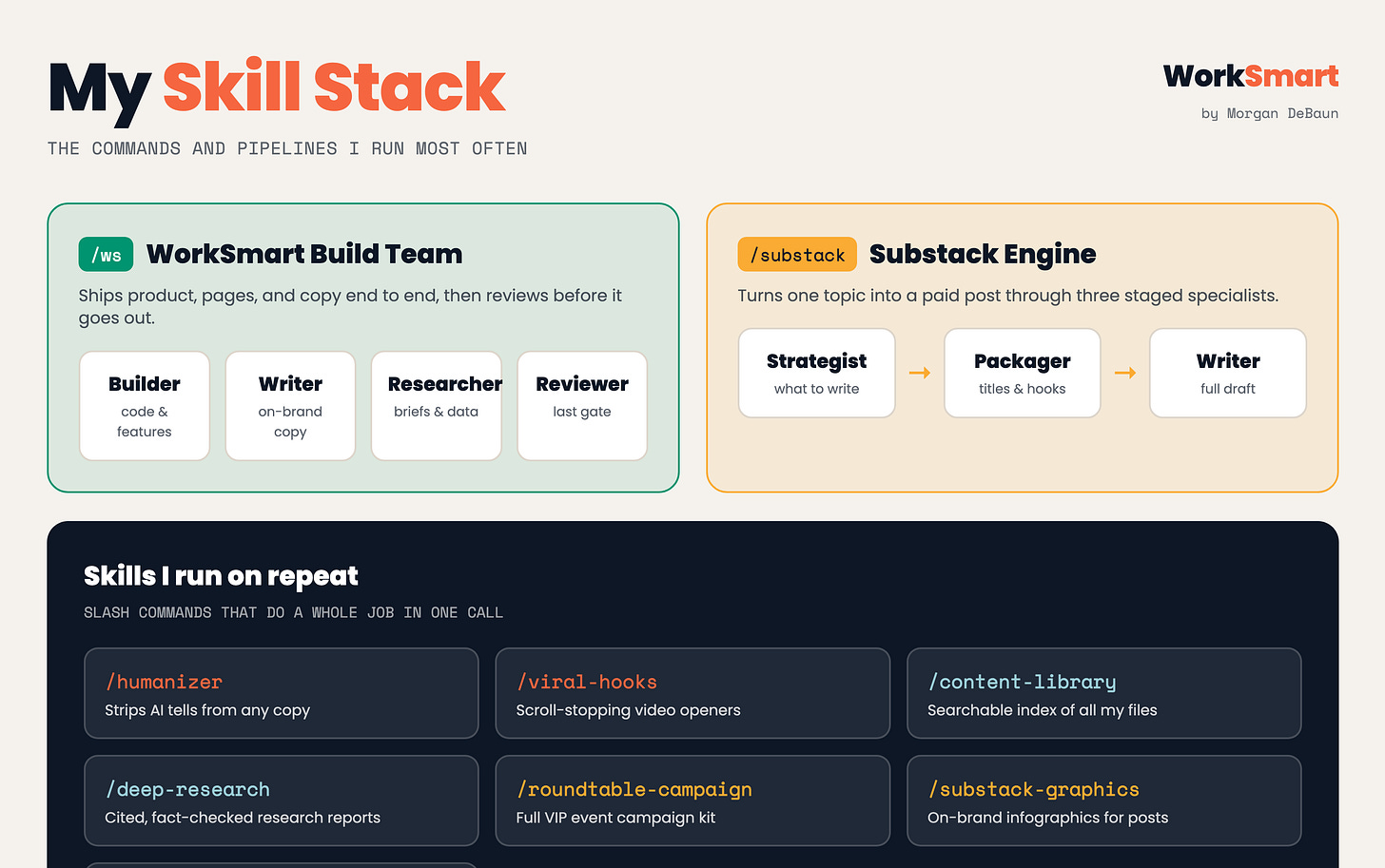The image size is (1385, 868).
Task: Click the arrow between Packager and Writer
Action: [1125, 373]
